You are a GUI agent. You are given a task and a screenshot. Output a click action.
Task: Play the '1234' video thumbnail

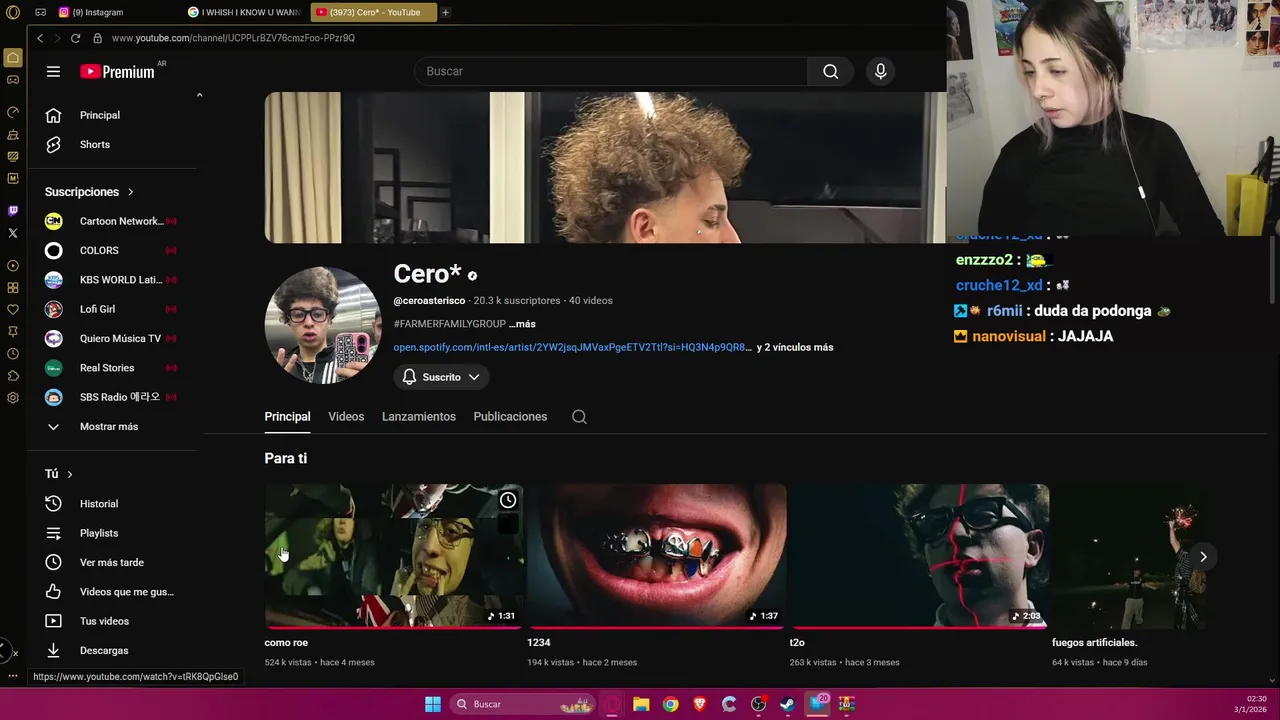click(x=656, y=555)
